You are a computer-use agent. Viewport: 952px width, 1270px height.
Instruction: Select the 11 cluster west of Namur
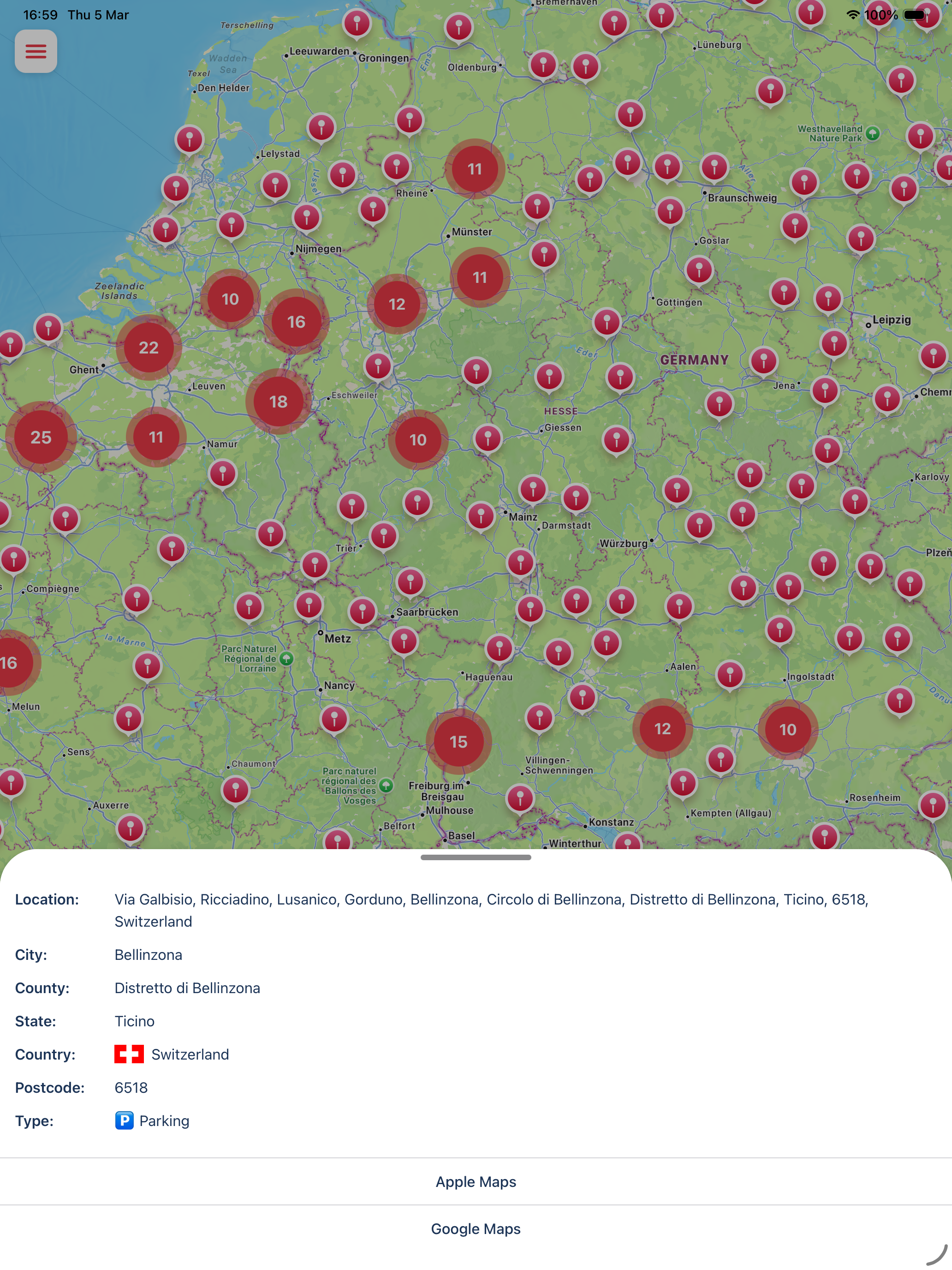[156, 437]
